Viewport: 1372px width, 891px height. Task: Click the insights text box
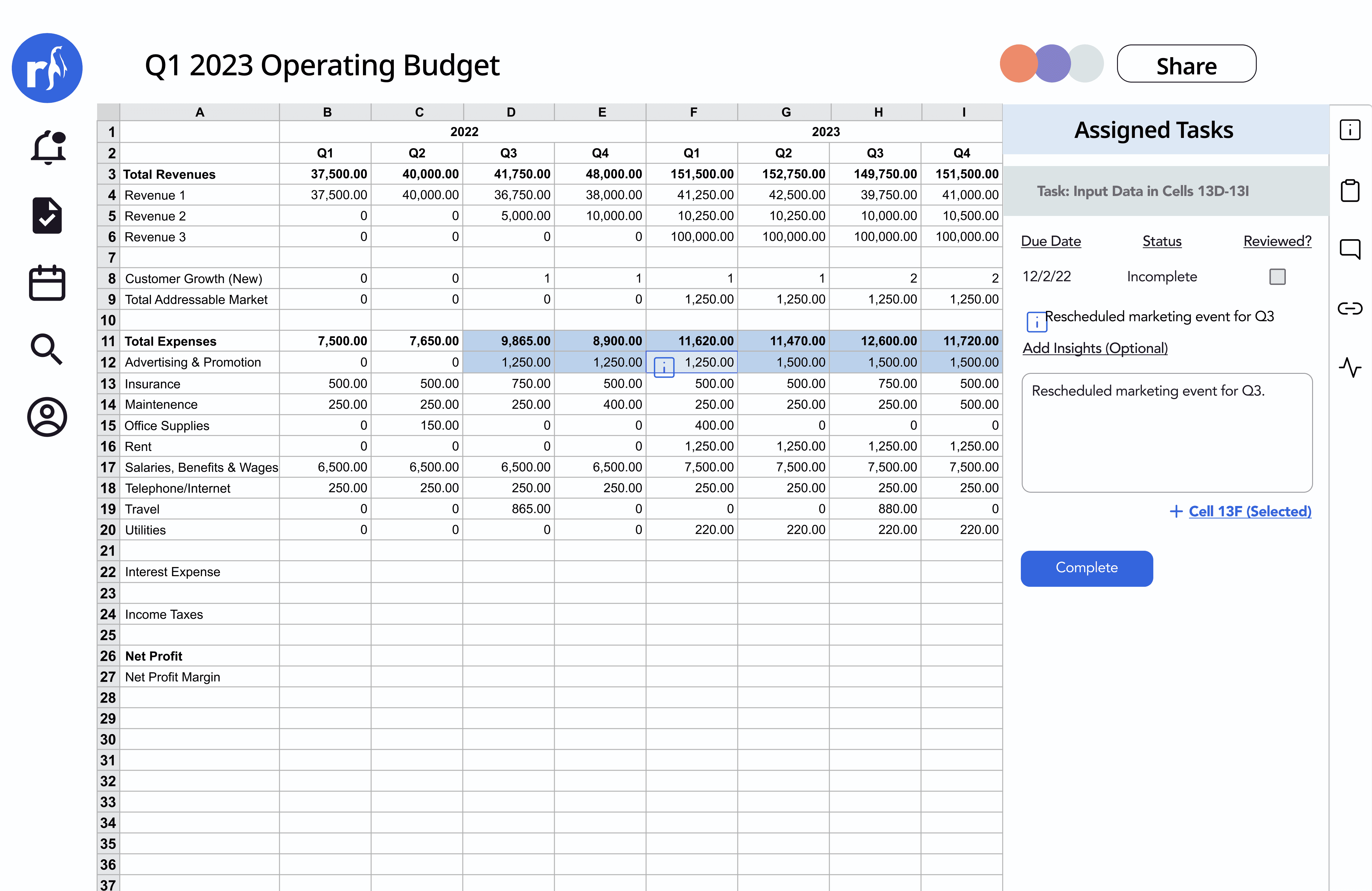(1167, 433)
